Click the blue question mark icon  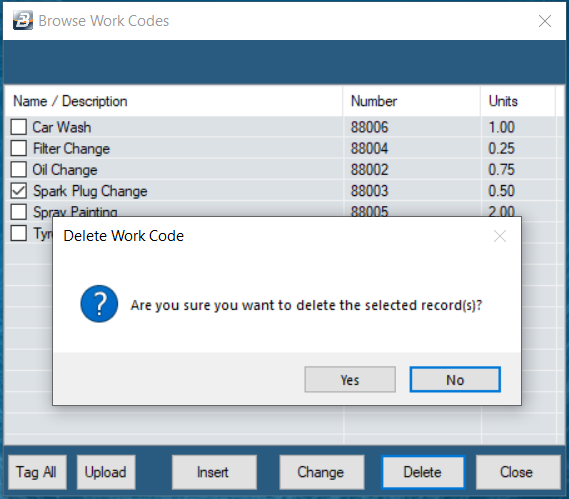click(x=99, y=304)
